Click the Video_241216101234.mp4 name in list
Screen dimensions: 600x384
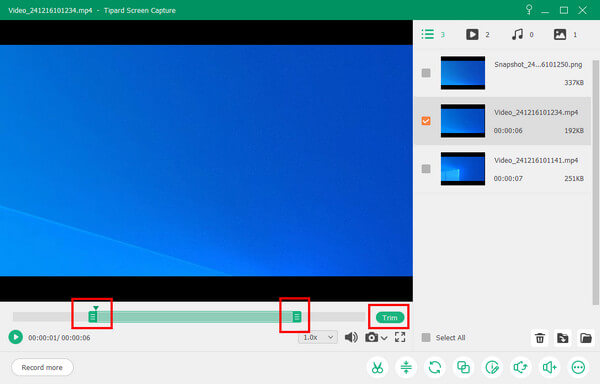[x=536, y=112]
